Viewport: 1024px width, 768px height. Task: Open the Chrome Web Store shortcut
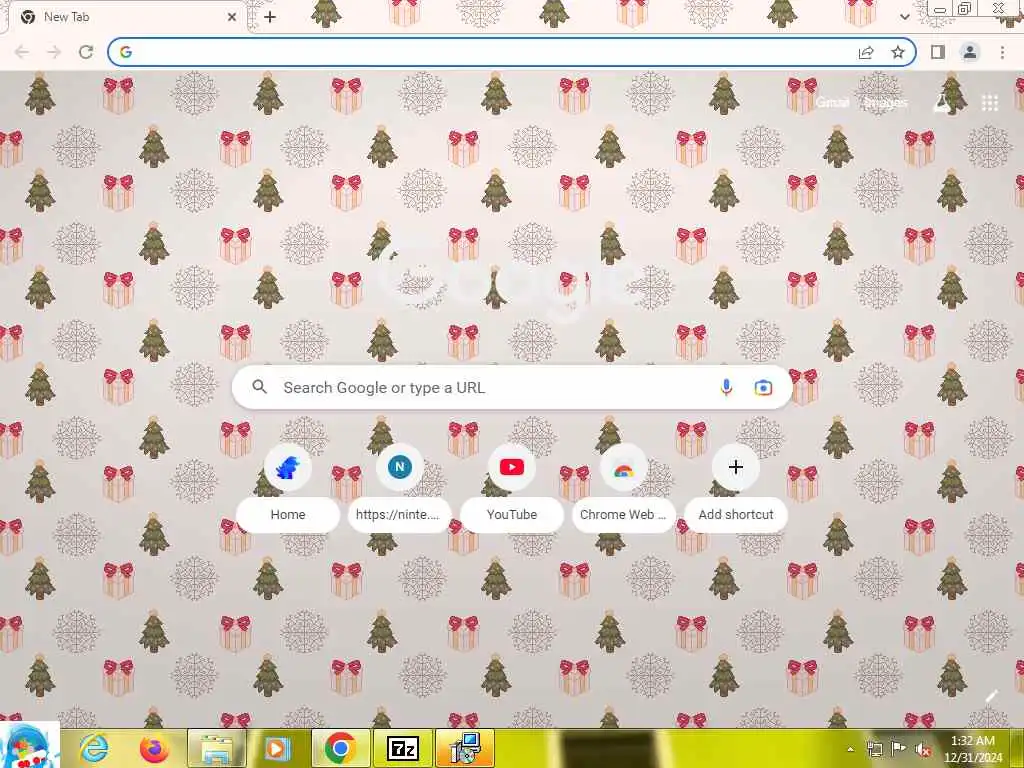624,488
